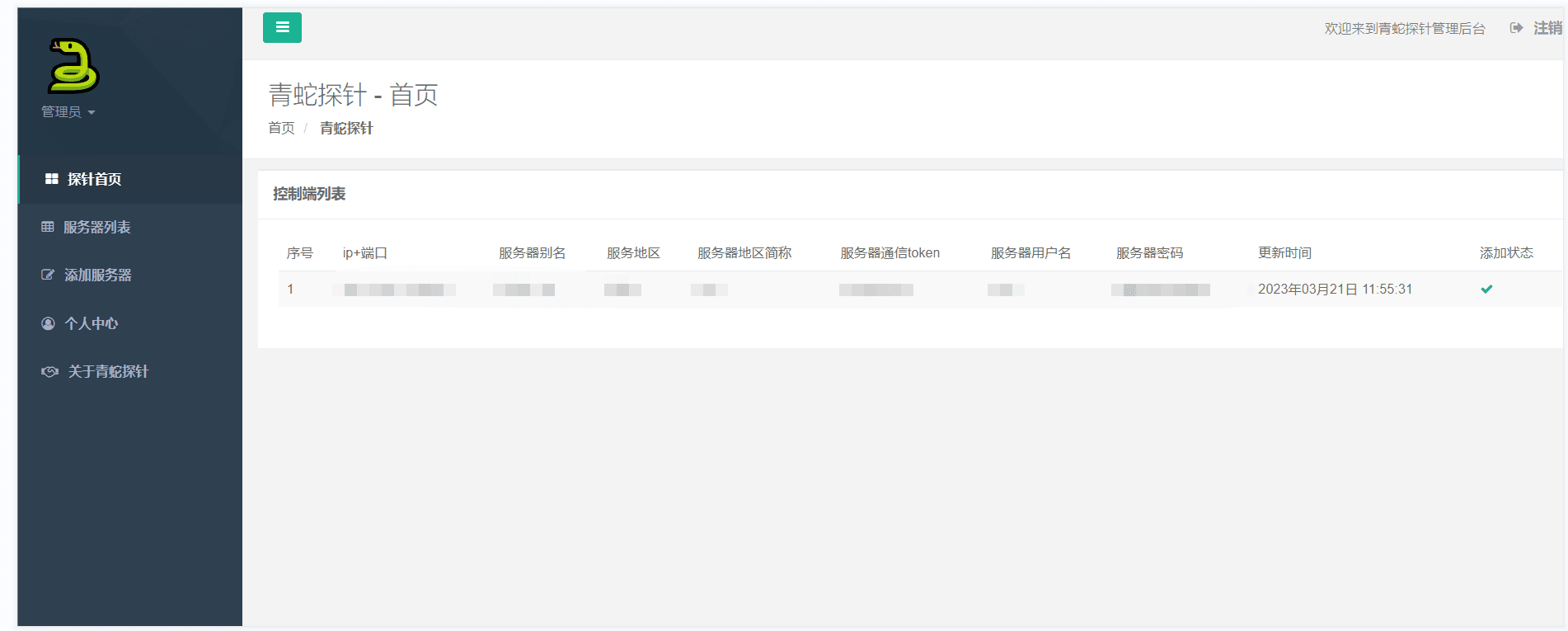Click the edit icon beside 添加服务器
1568x631 pixels.
coord(48,275)
